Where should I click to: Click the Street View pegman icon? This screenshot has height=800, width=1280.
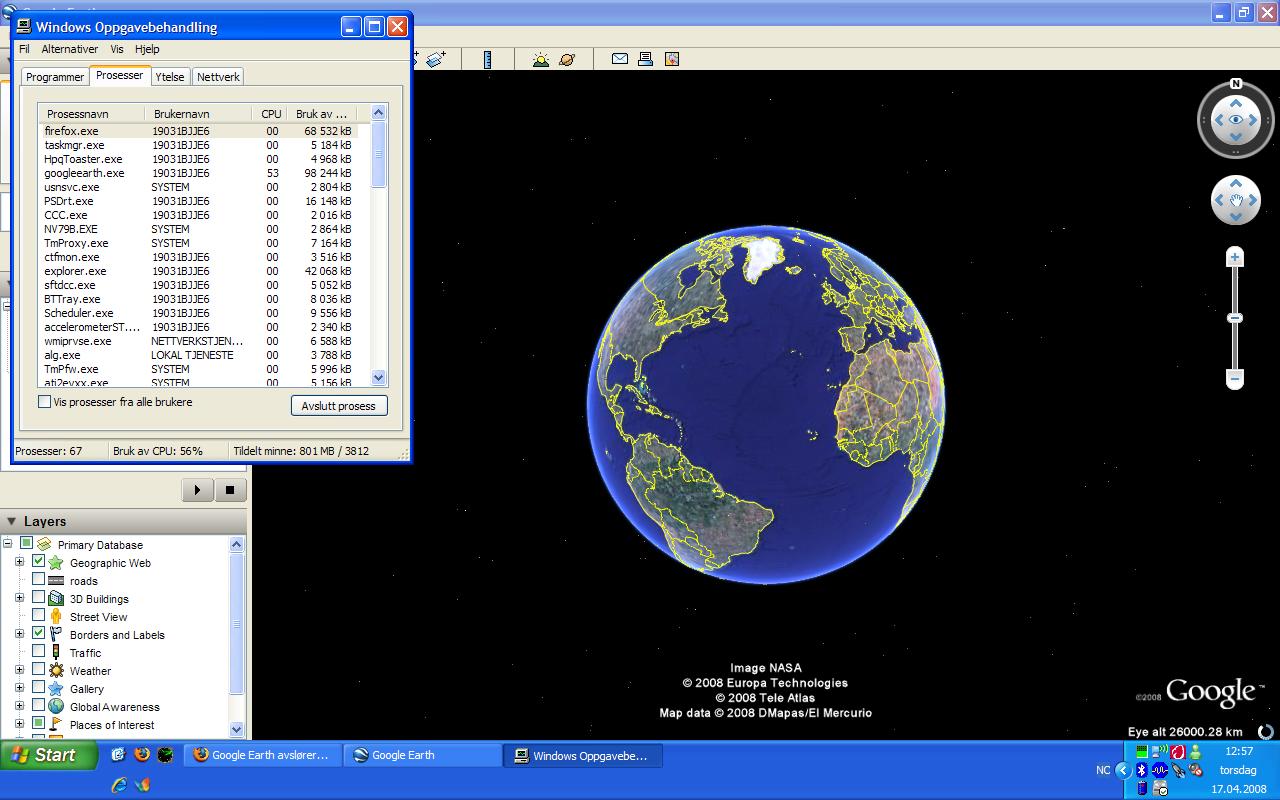(56, 617)
